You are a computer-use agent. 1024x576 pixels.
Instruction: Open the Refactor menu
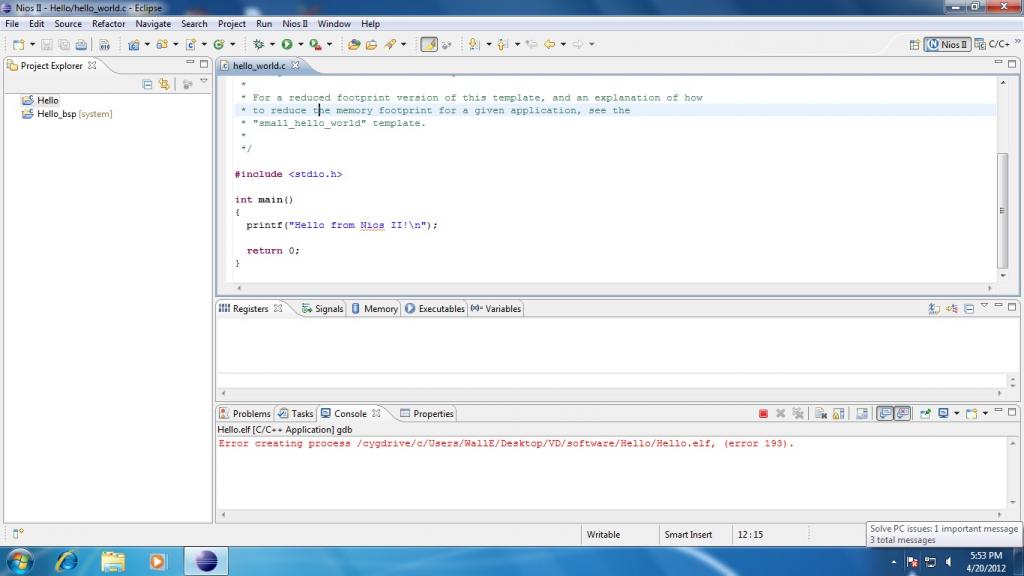click(x=108, y=24)
